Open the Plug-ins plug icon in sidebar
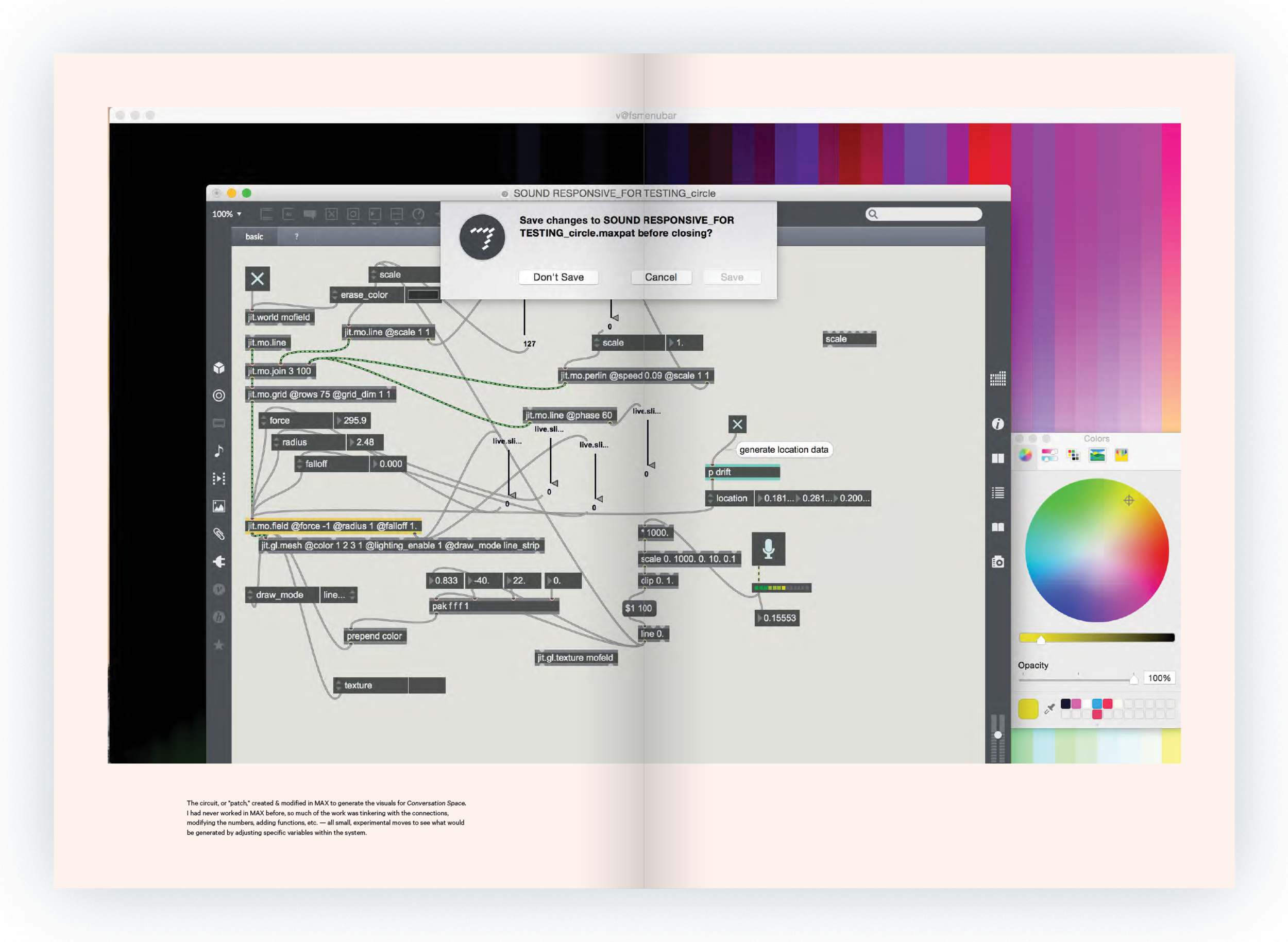The width and height of the screenshot is (1288, 942). [x=219, y=562]
